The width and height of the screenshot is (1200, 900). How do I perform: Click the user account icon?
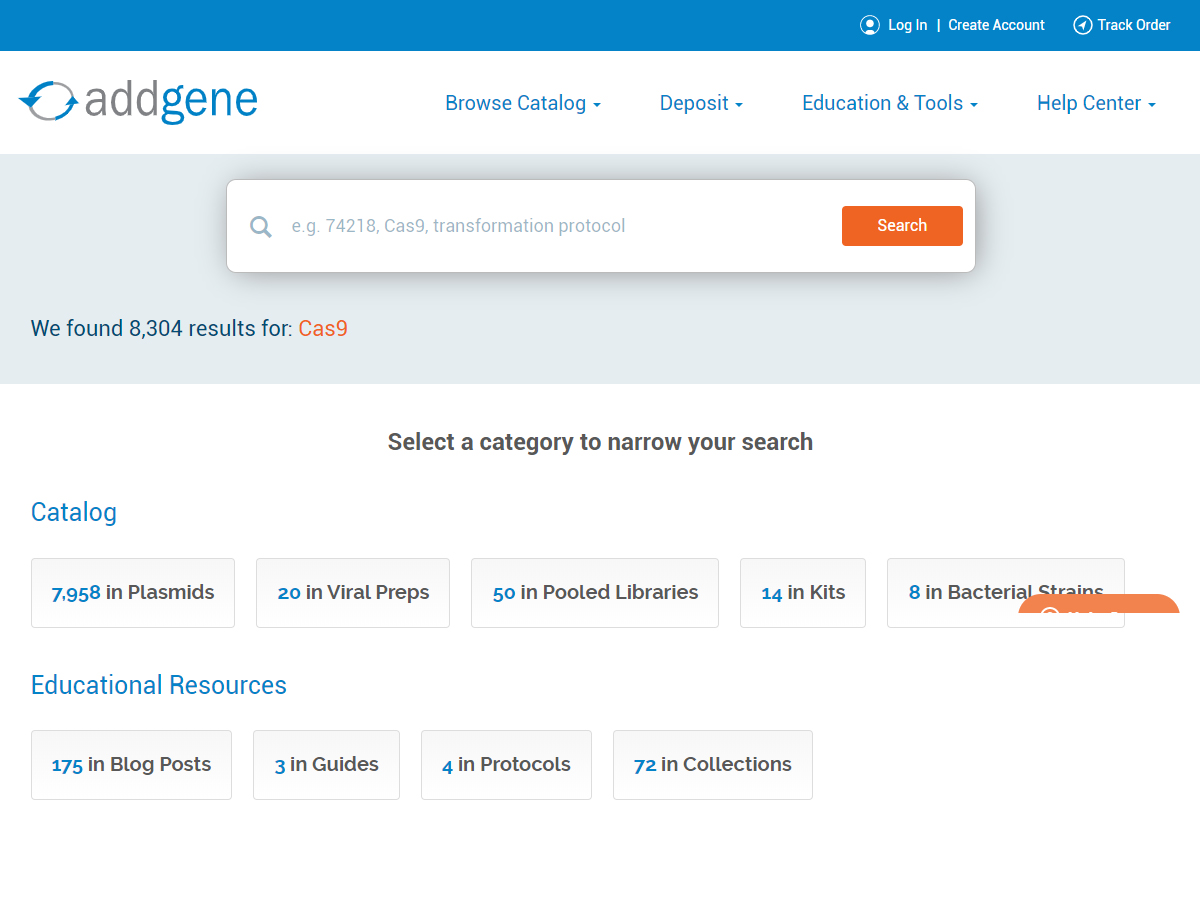coord(870,25)
